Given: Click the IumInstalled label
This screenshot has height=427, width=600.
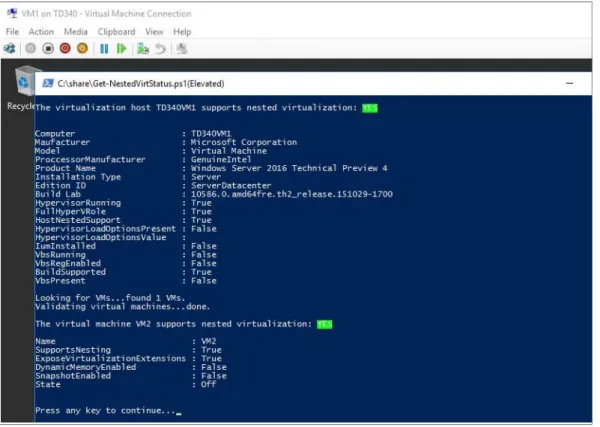Looking at the screenshot, I should 65,246.
